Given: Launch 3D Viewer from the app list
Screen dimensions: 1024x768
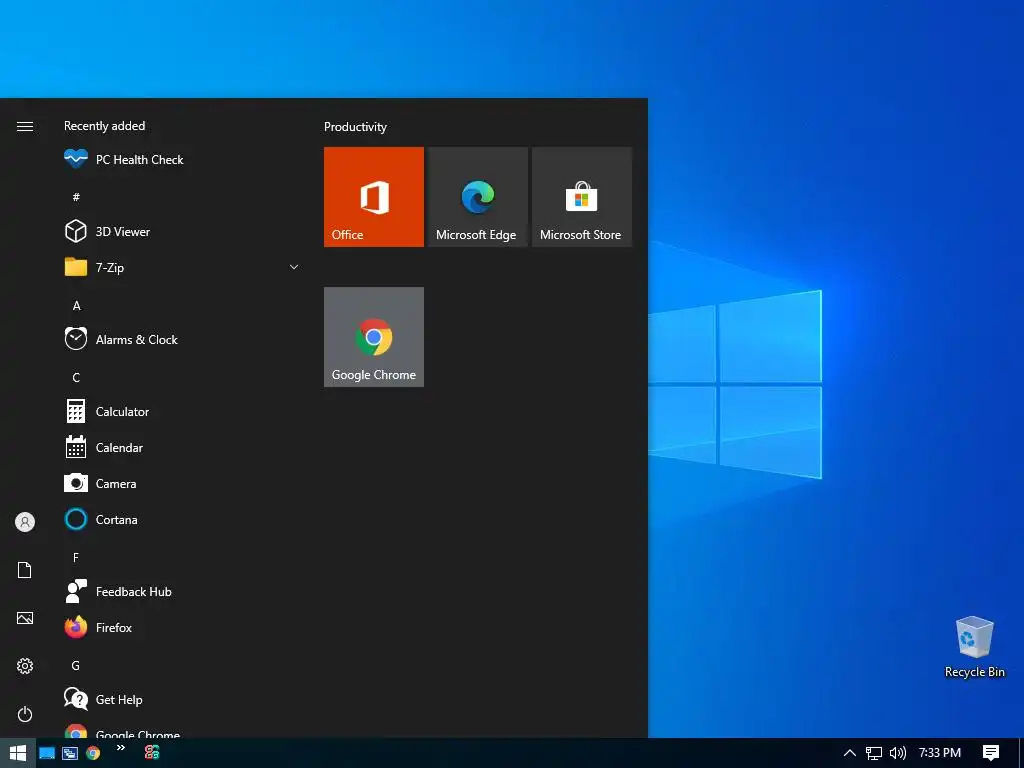Looking at the screenshot, I should coord(181,231).
